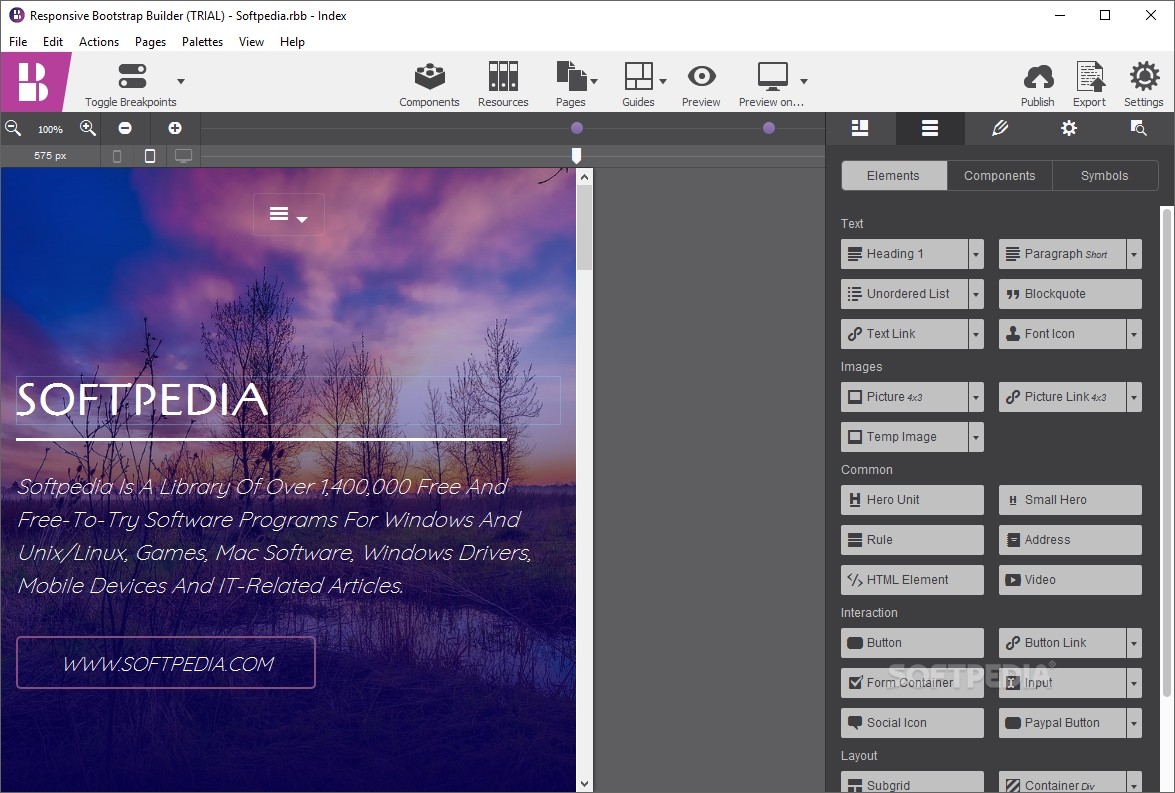Switch to the layout panel icon
This screenshot has height=793, width=1175.
pyautogui.click(x=860, y=128)
